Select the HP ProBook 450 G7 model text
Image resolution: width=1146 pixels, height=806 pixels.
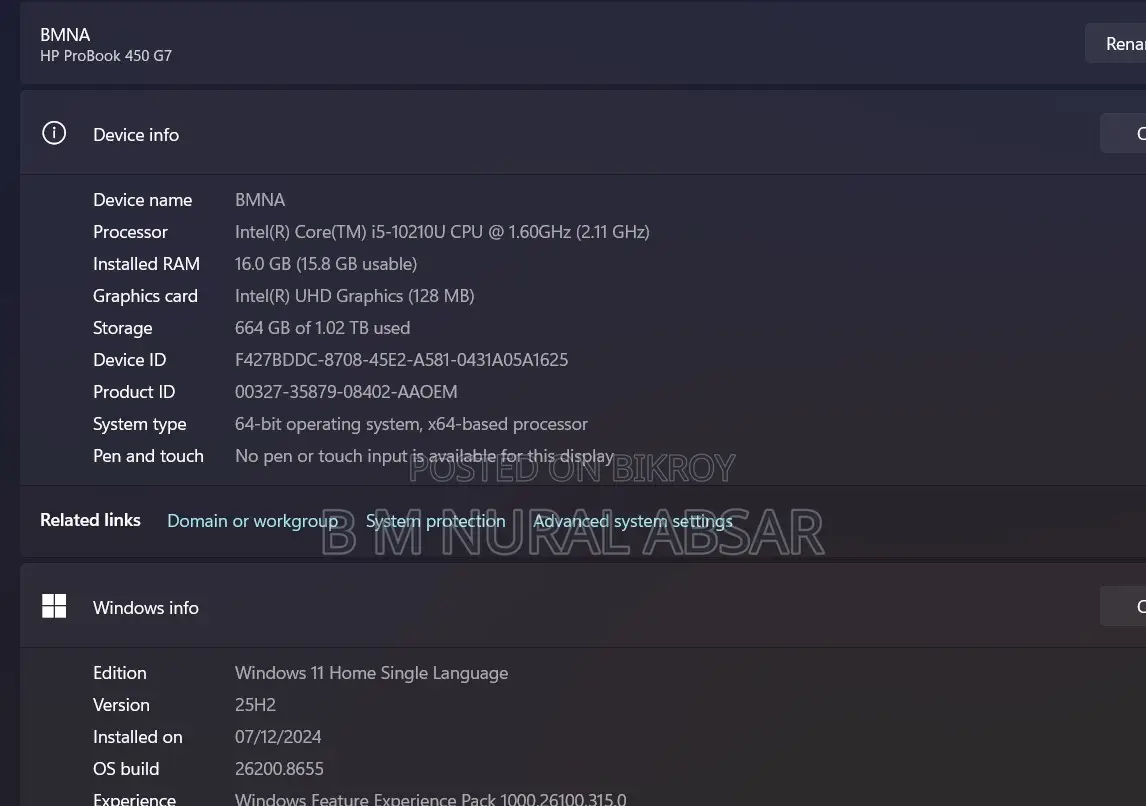(x=106, y=56)
